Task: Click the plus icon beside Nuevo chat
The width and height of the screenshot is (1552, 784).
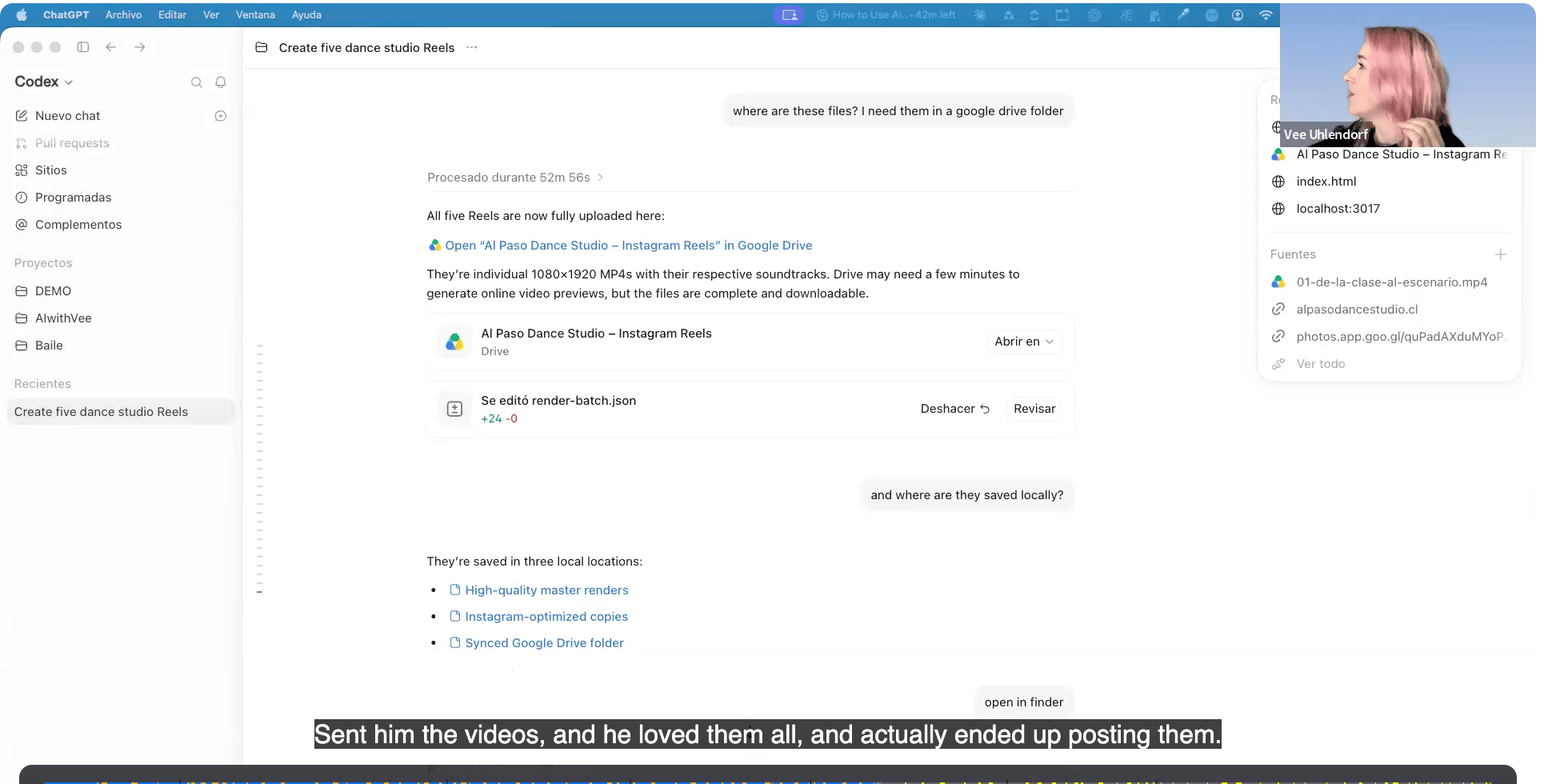Action: tap(221, 116)
